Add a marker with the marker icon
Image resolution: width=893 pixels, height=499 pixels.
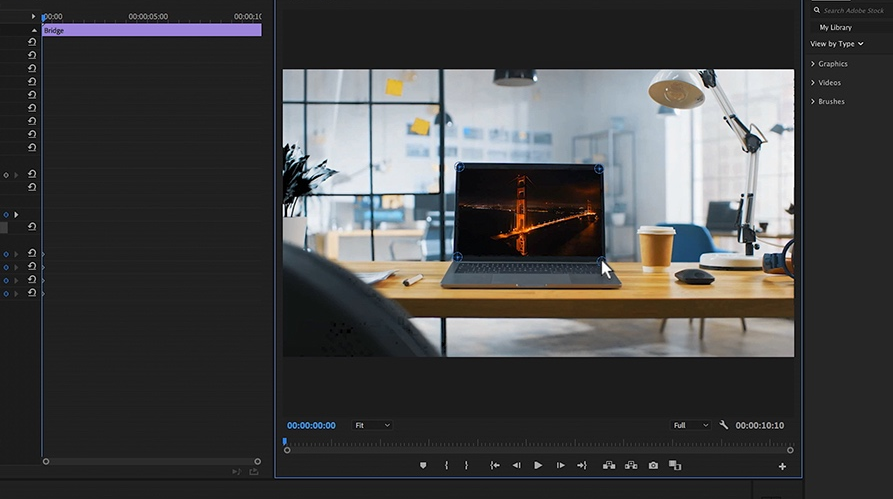coord(423,465)
